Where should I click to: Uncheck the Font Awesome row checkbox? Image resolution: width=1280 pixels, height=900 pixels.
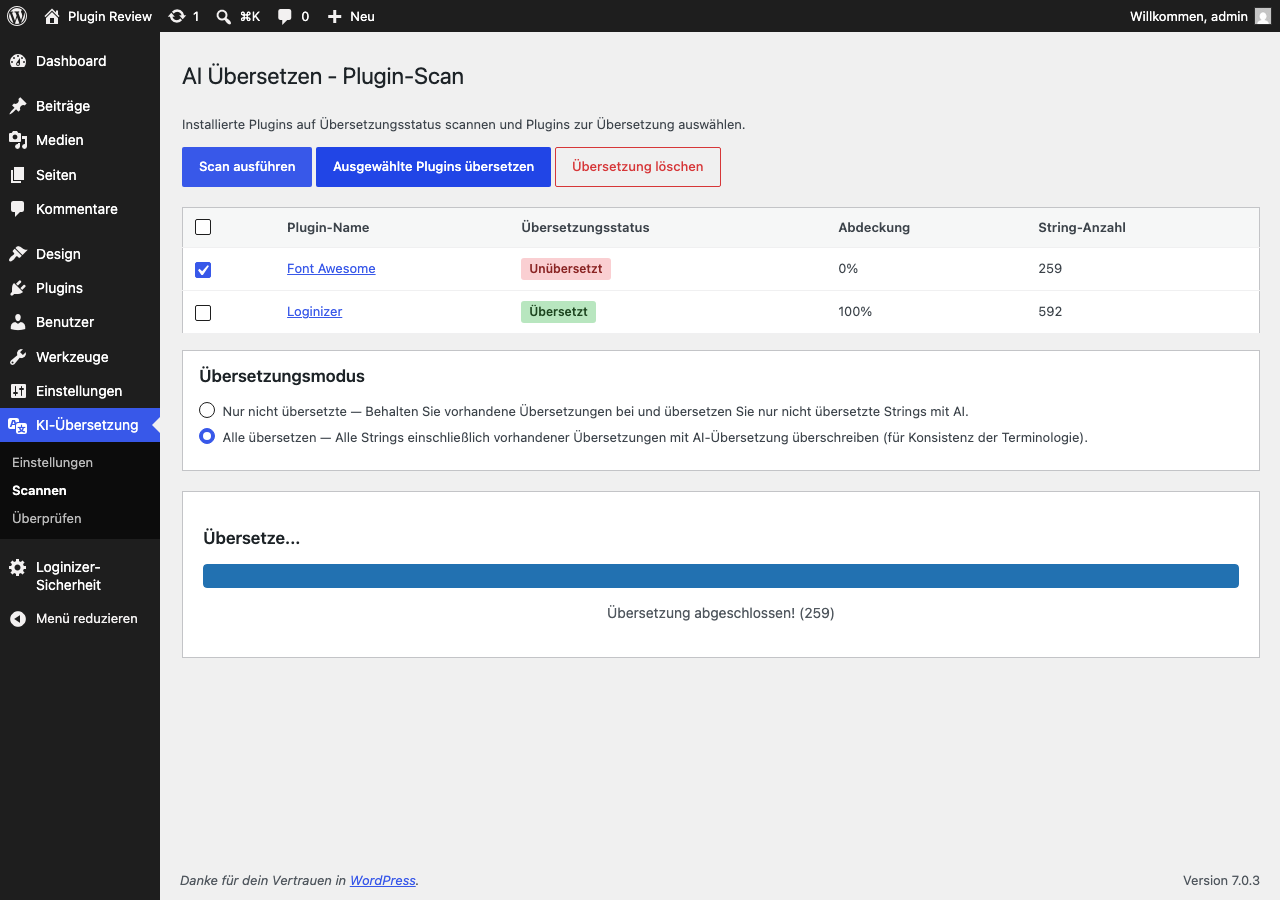(203, 270)
